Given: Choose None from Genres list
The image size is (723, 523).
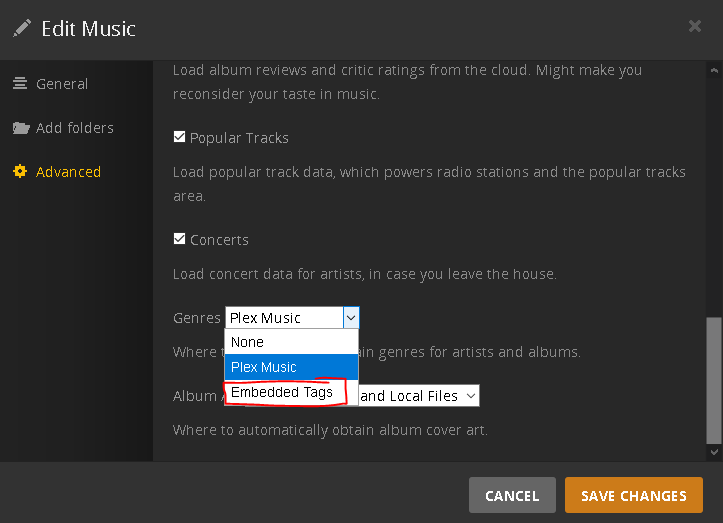Looking at the screenshot, I should point(290,342).
